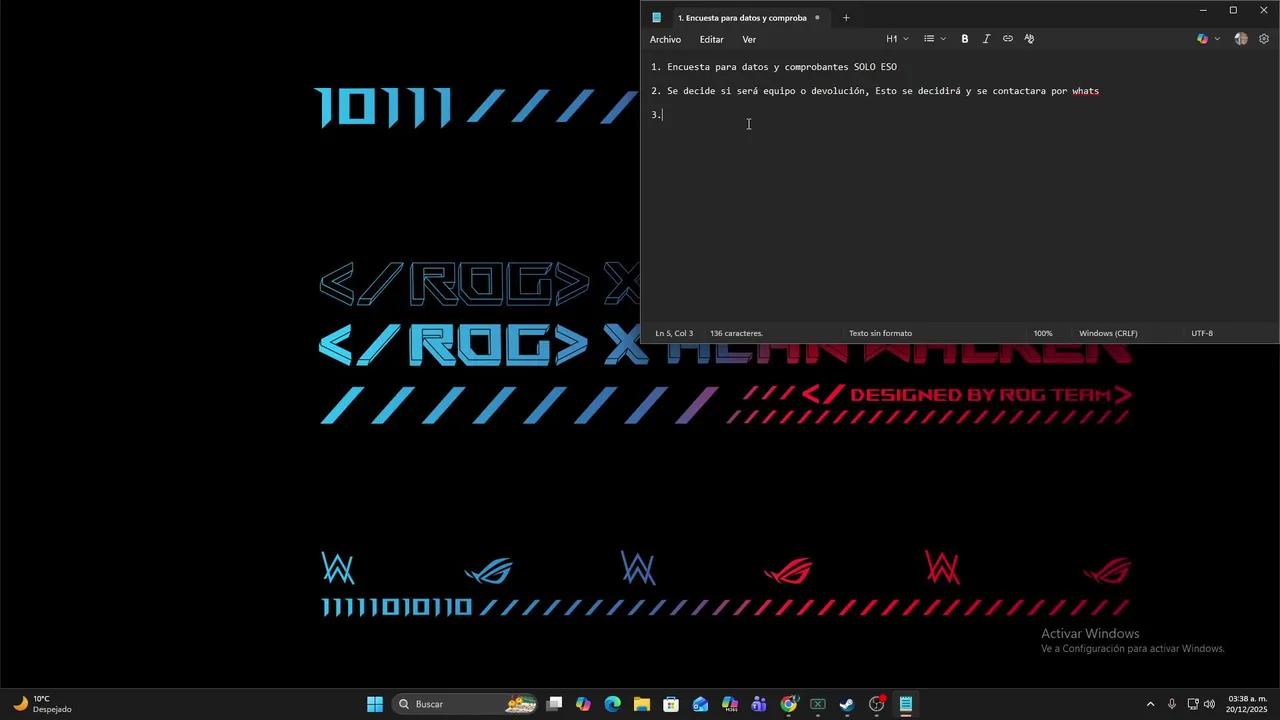Close the tab via its unsaved dot indicator
The width and height of the screenshot is (1280, 720).
(x=817, y=17)
